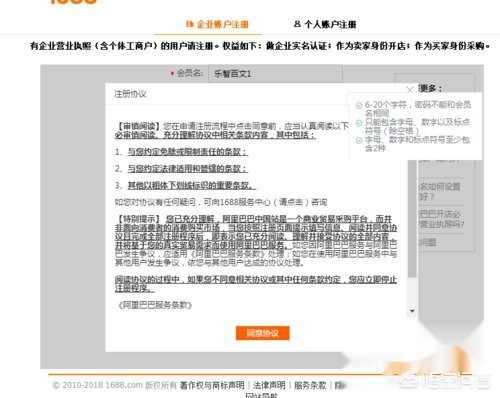Click the 会员名 input field

pyautogui.click(x=275, y=73)
